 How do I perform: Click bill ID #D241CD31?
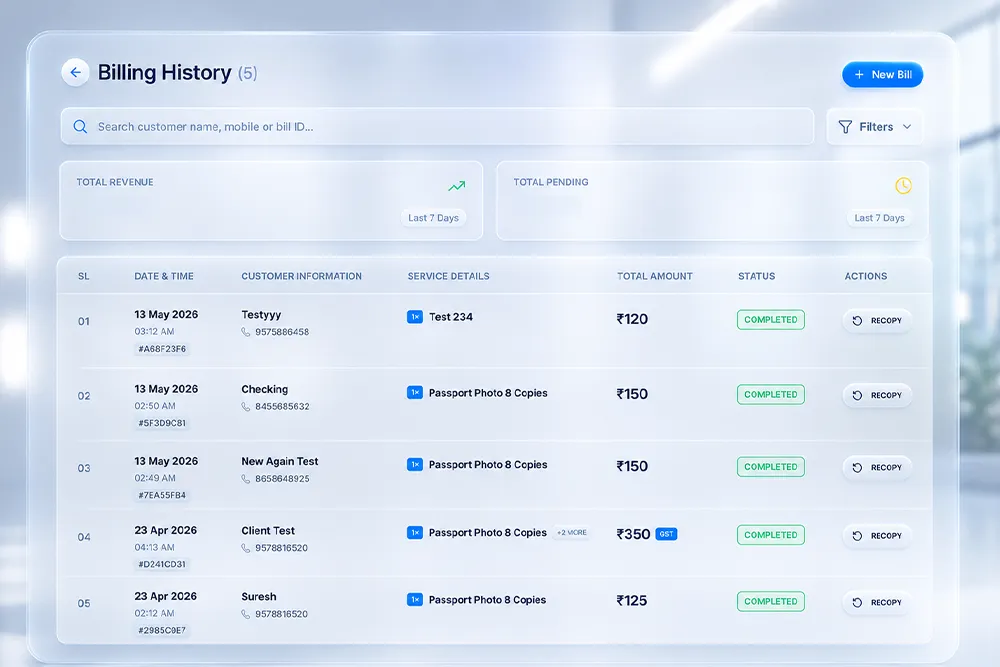(162, 564)
